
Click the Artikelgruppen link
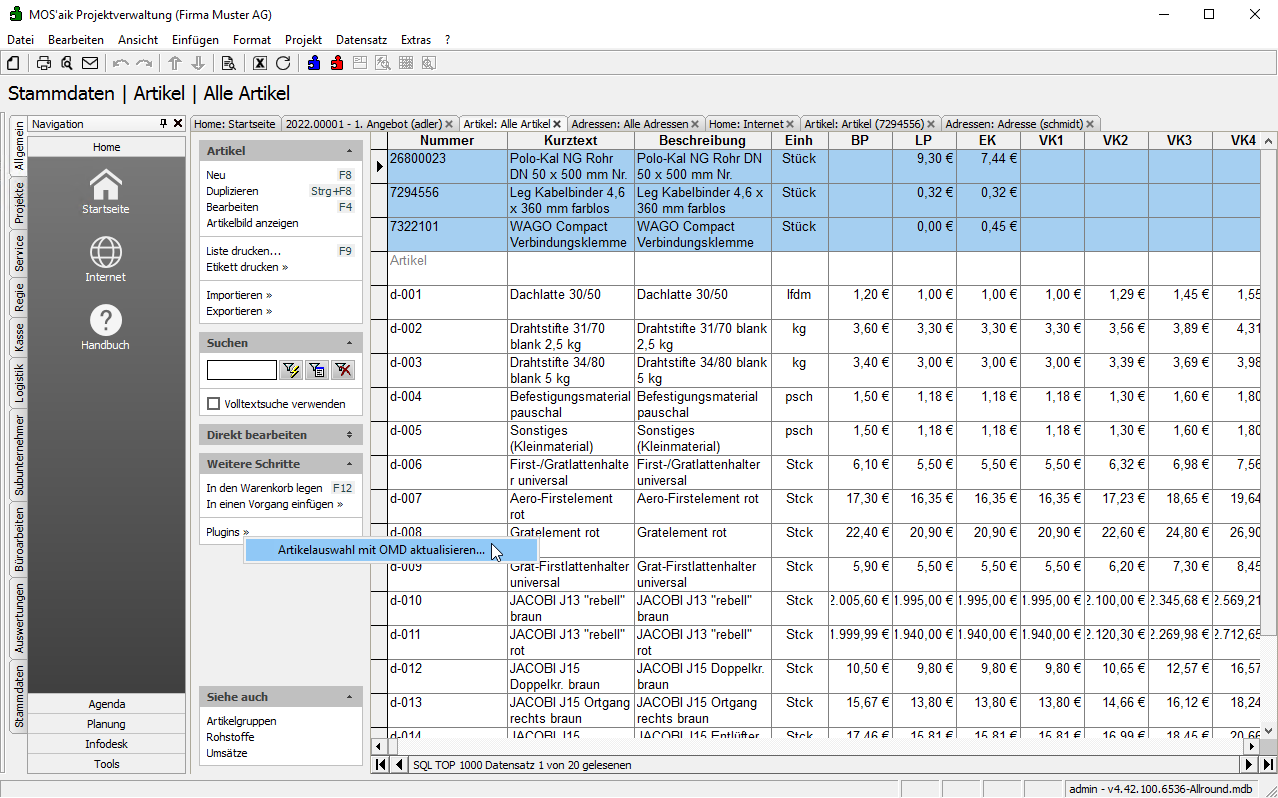pyautogui.click(x=241, y=721)
